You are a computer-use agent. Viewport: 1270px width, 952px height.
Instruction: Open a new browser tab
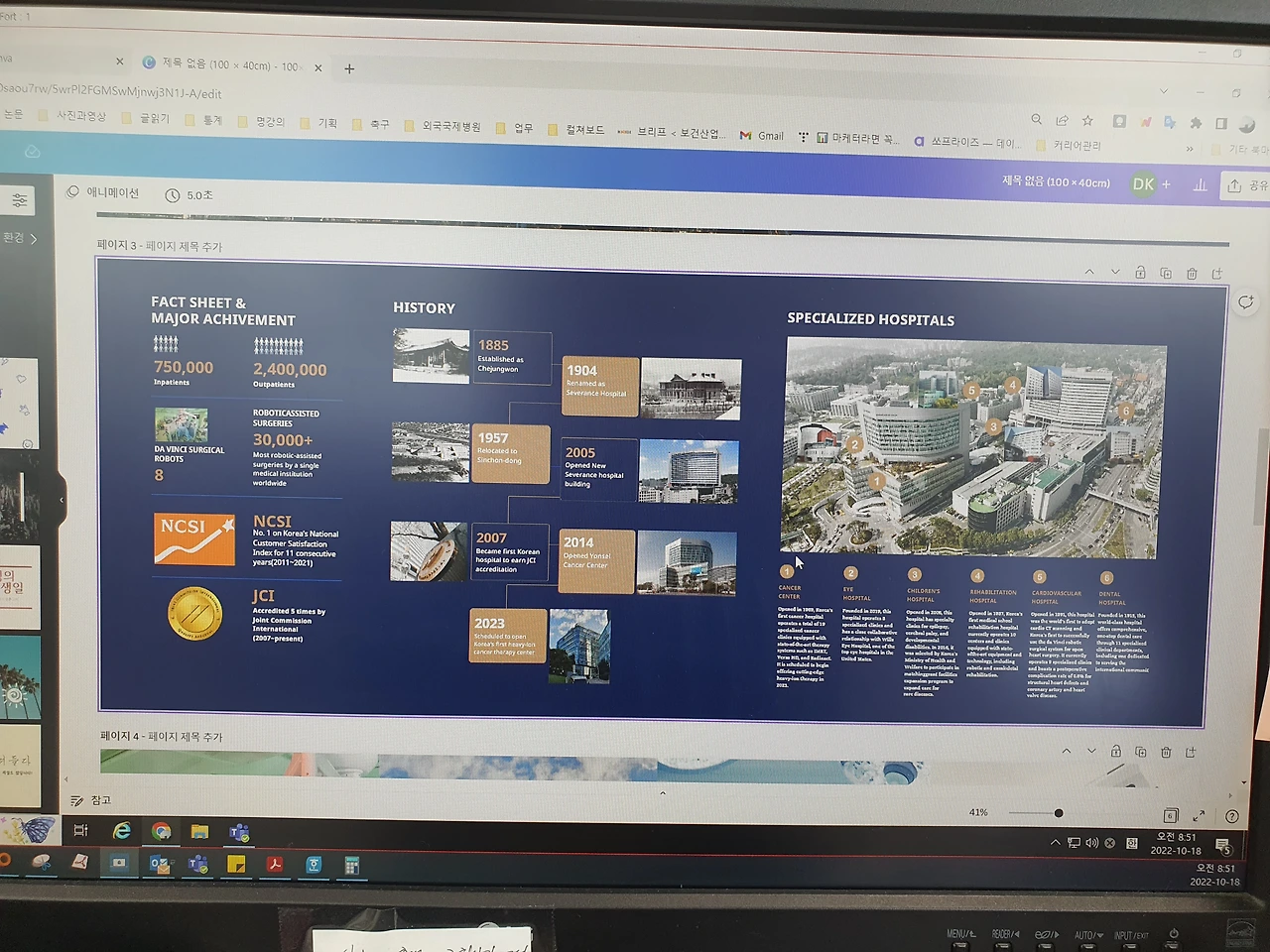tap(349, 68)
